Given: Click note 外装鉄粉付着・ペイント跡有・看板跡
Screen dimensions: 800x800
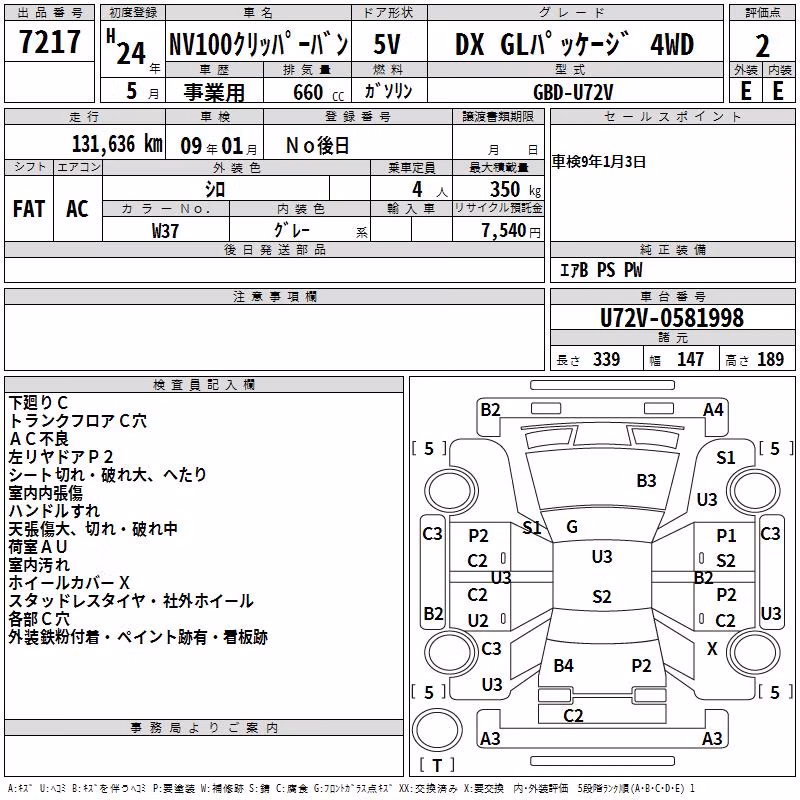Looking at the screenshot, I should 138,637.
